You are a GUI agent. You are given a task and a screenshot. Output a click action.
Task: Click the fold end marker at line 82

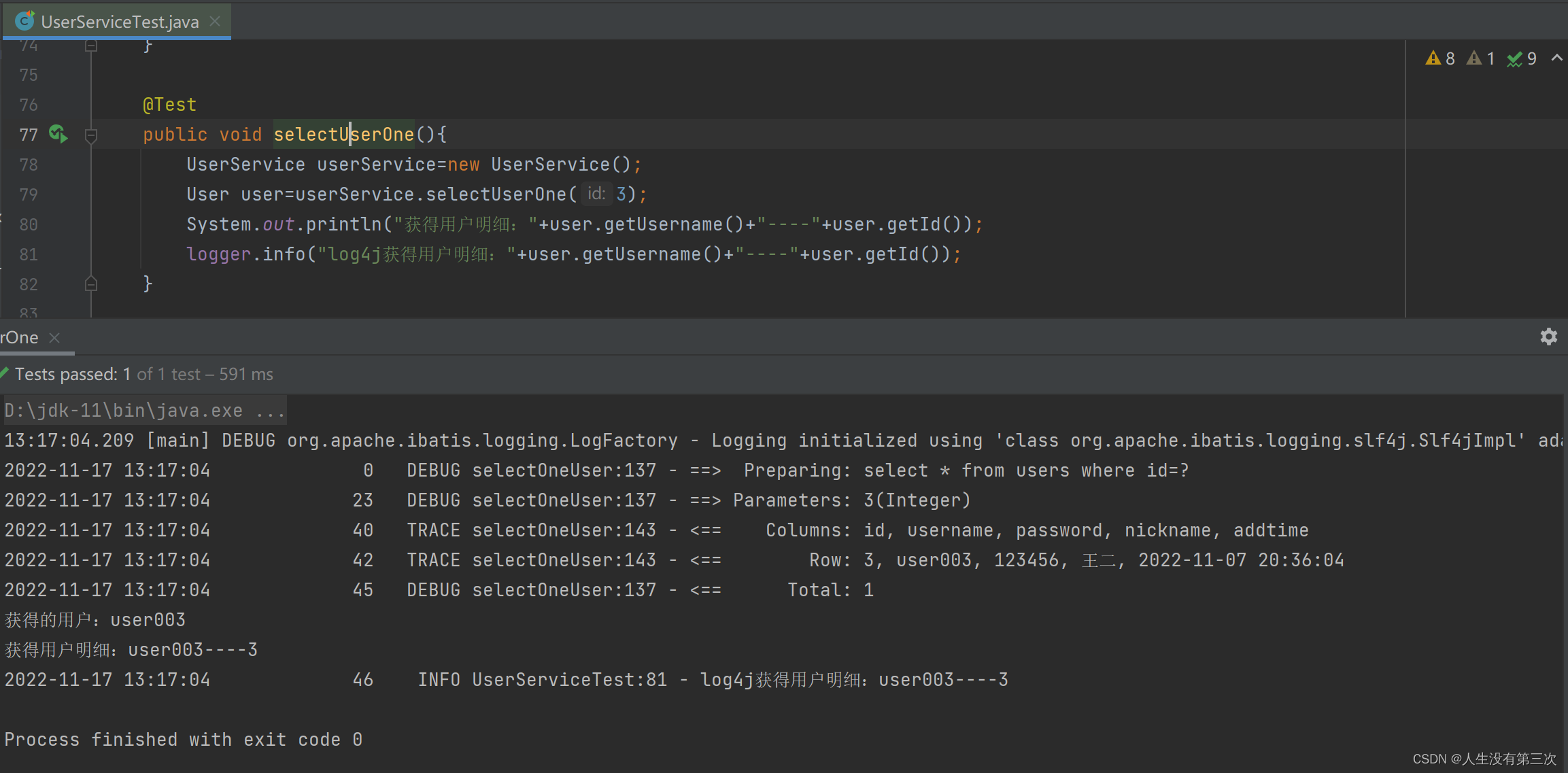click(x=90, y=284)
